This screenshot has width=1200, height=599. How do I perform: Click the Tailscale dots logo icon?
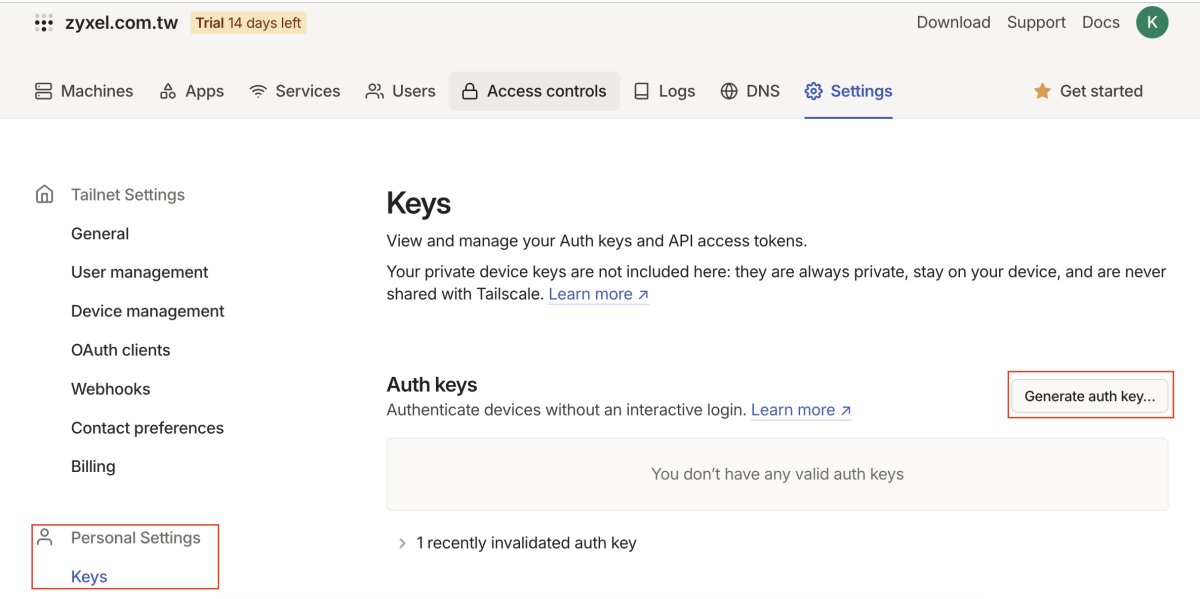pos(44,23)
